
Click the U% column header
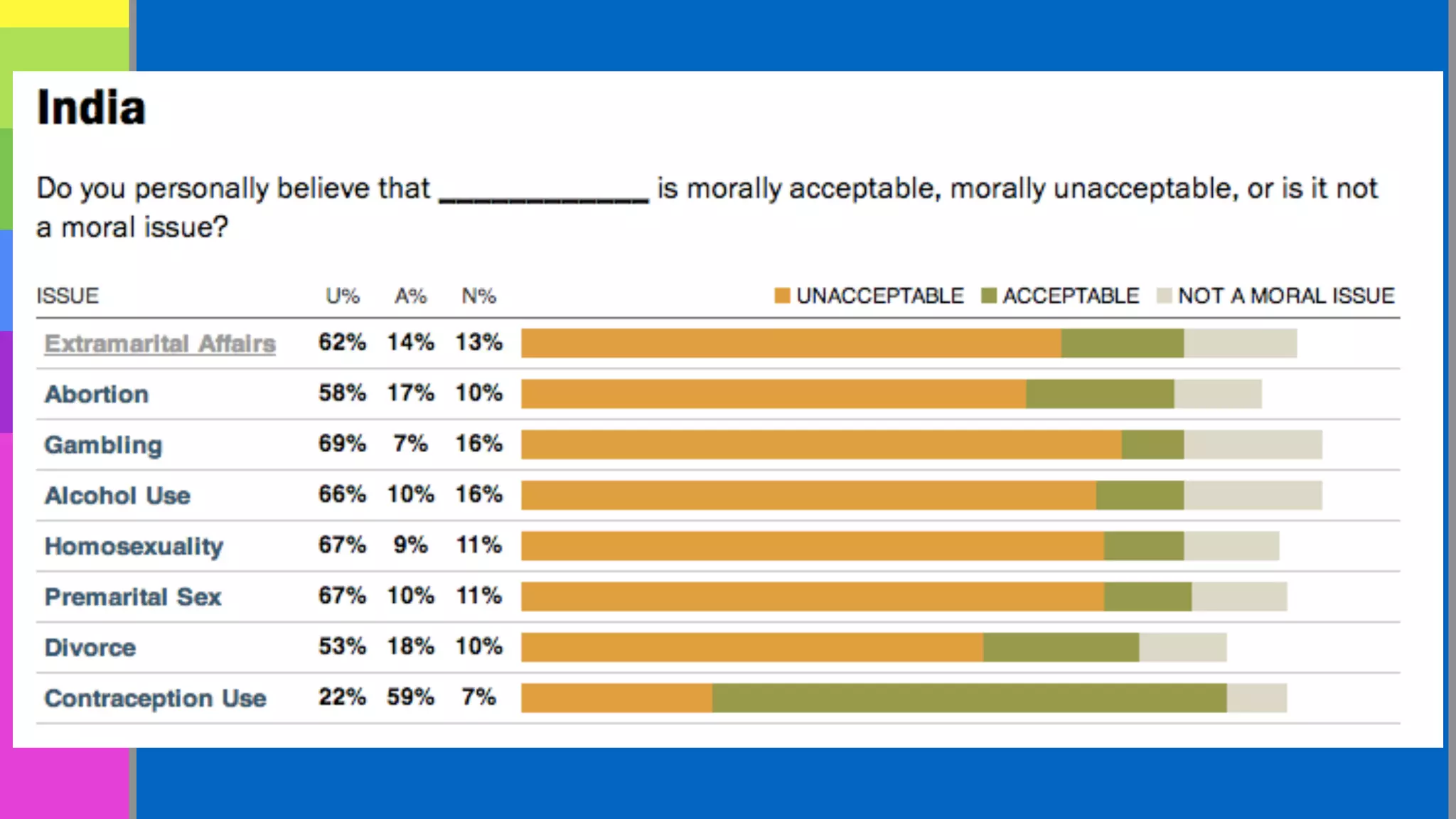coord(343,296)
